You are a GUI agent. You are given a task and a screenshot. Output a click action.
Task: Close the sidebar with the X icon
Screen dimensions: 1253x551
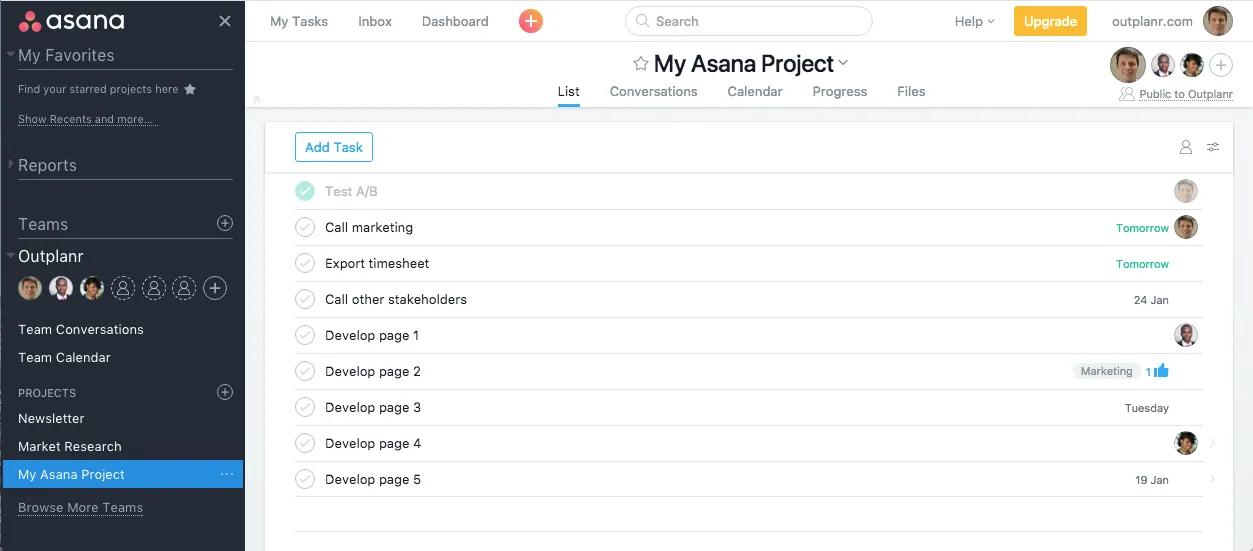(225, 21)
